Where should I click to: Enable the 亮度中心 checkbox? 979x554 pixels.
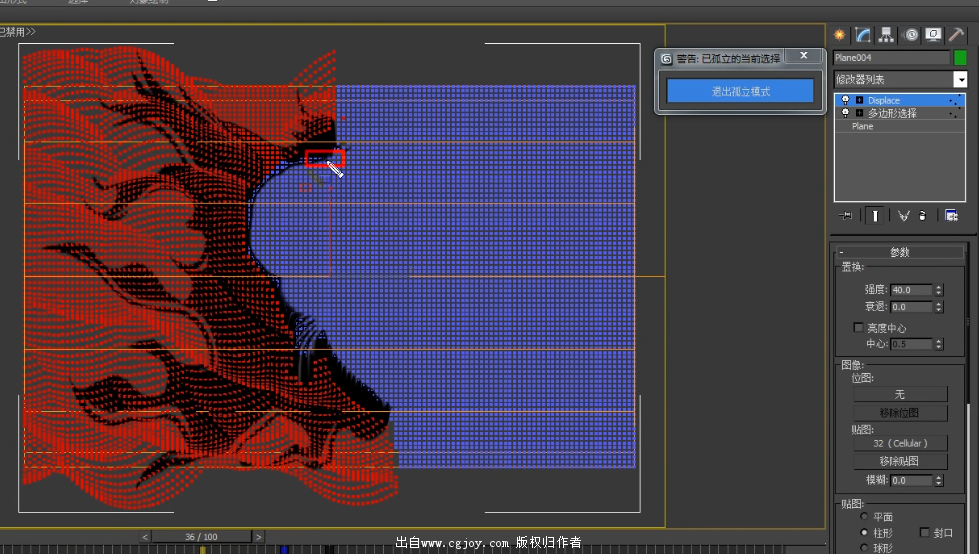(858, 328)
